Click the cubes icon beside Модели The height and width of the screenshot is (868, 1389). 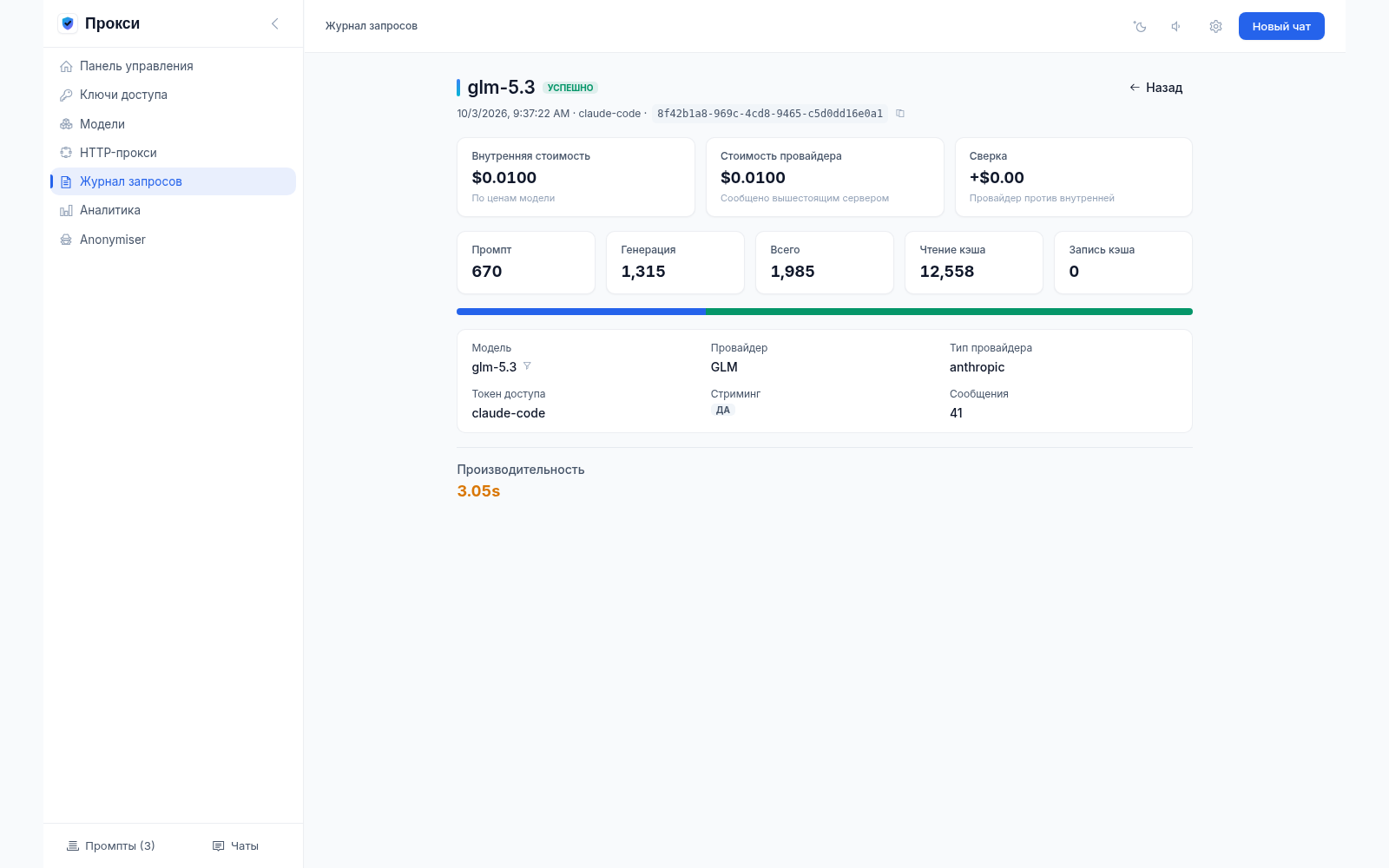[x=66, y=124]
